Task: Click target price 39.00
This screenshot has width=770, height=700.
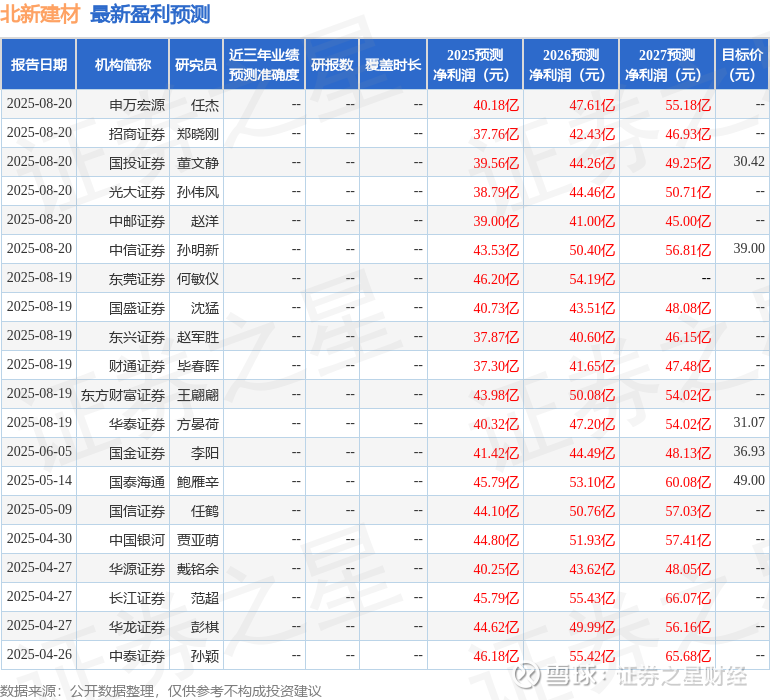Action: [749, 248]
